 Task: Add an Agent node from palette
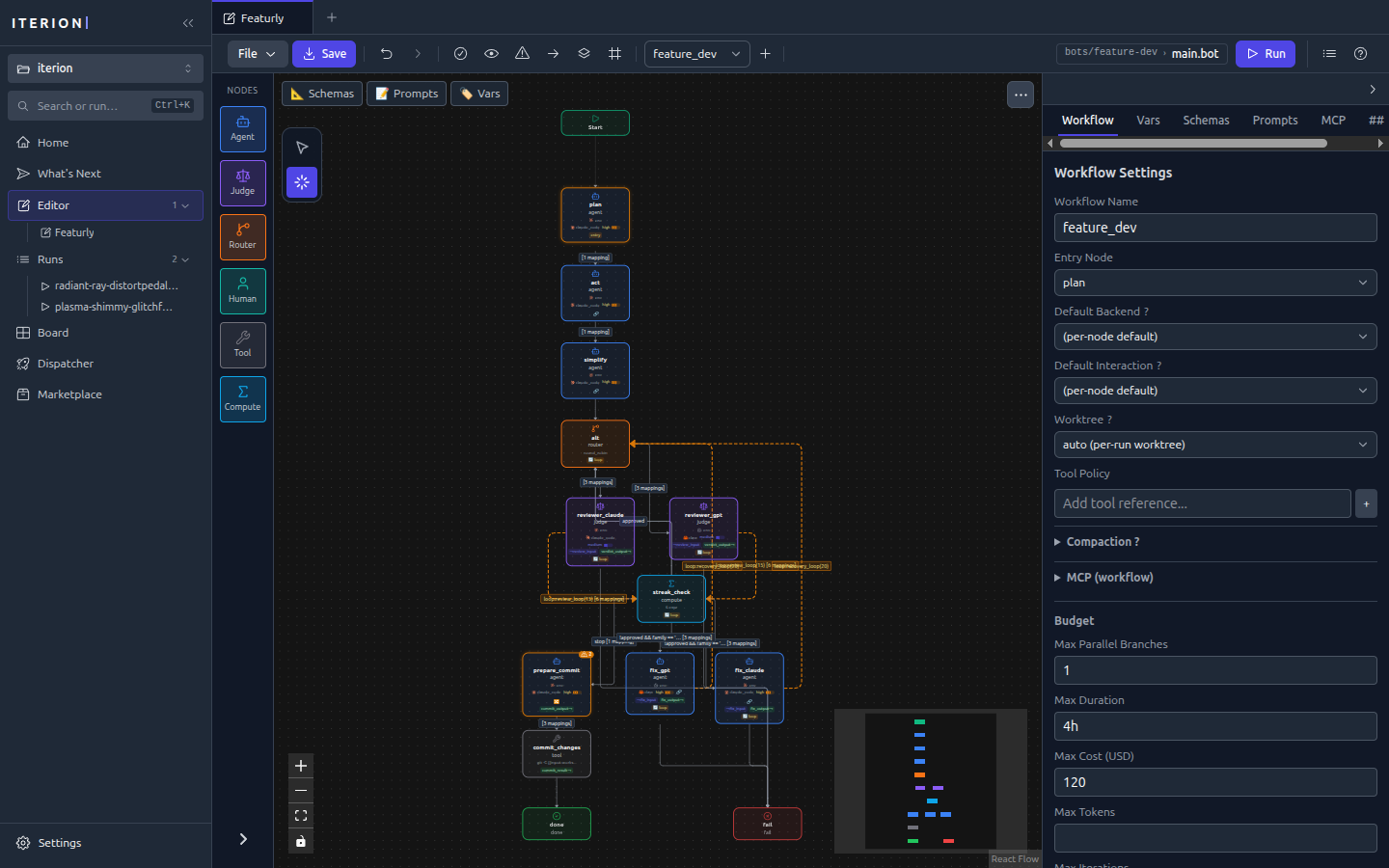pos(242,128)
